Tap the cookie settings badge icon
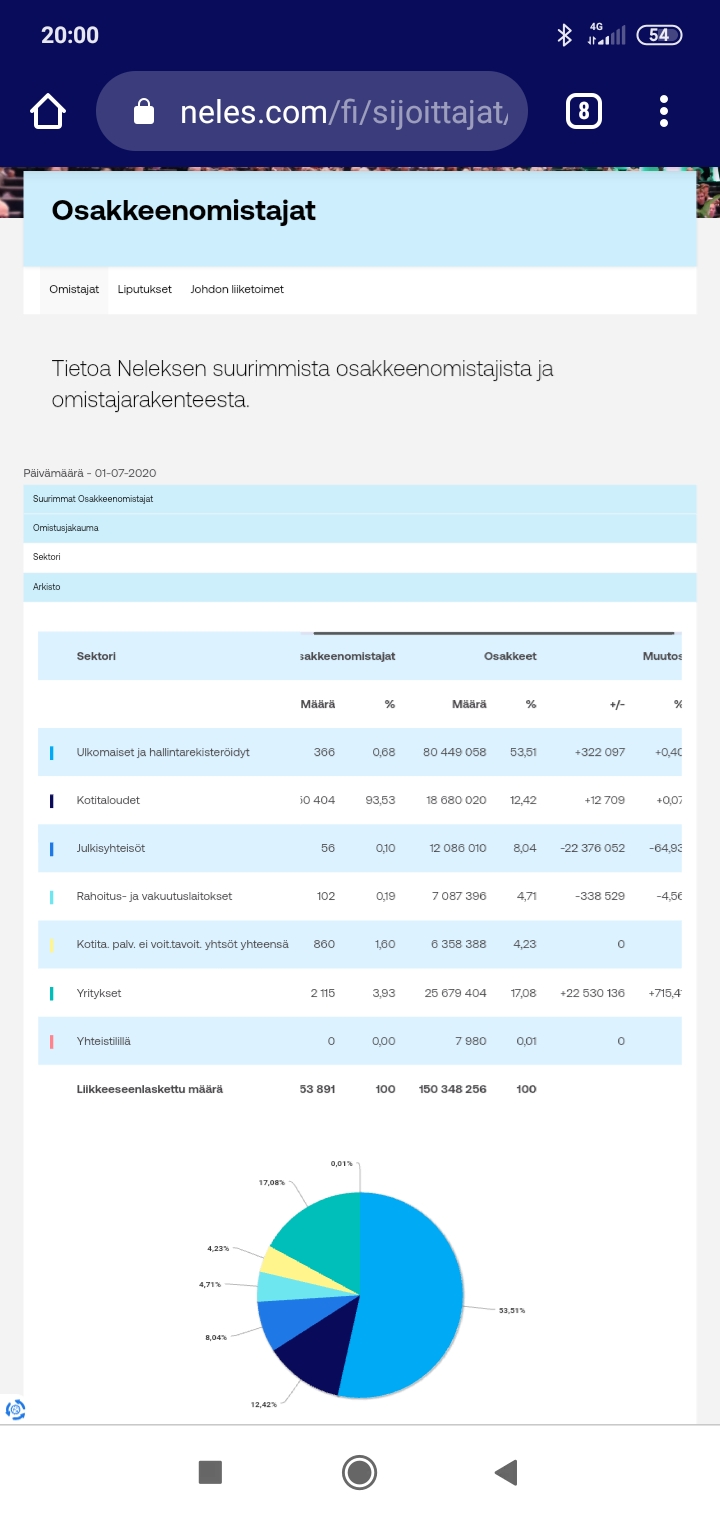 tap(15, 1410)
